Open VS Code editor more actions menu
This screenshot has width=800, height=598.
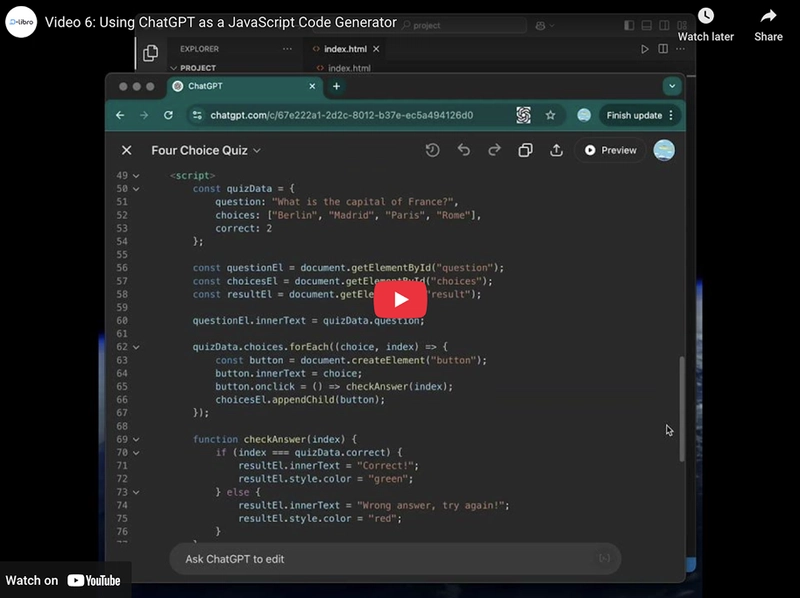[680, 49]
